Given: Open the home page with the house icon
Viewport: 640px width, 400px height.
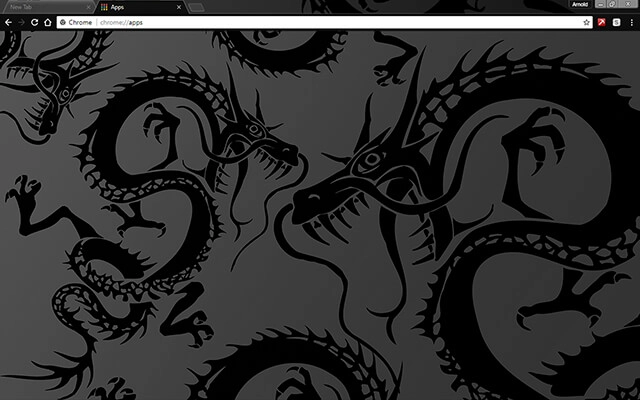Looking at the screenshot, I should pos(48,22).
